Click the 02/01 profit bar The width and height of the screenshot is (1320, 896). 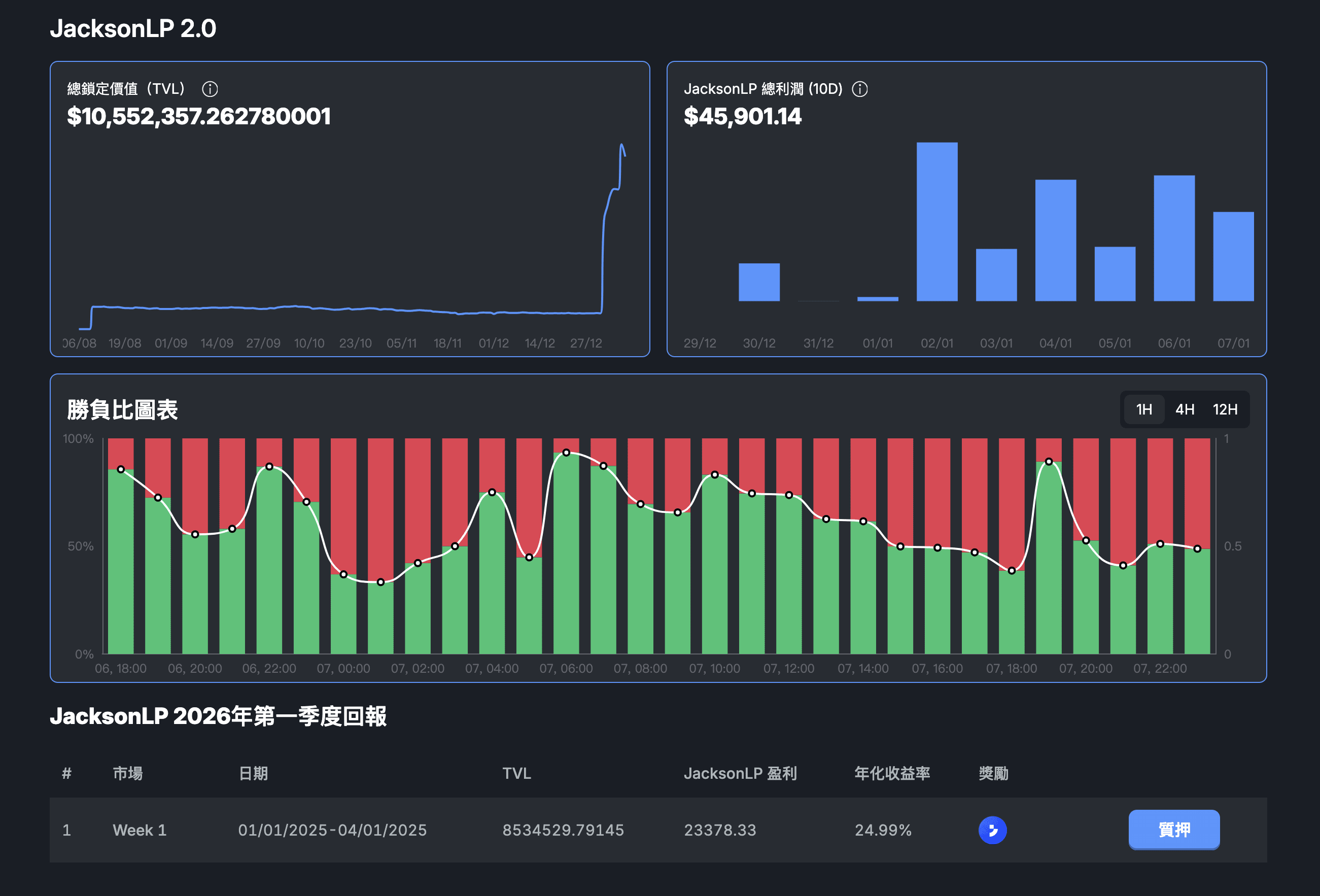click(936, 222)
